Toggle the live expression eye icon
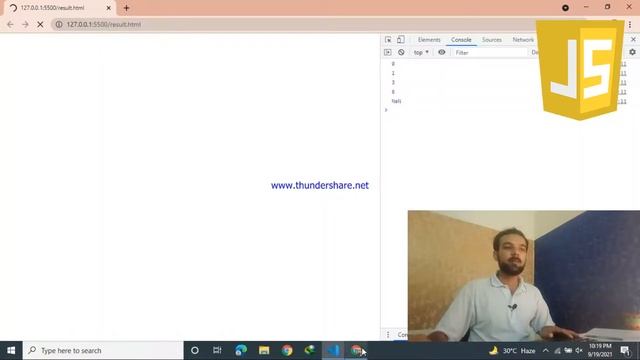The image size is (640, 360). (442, 52)
